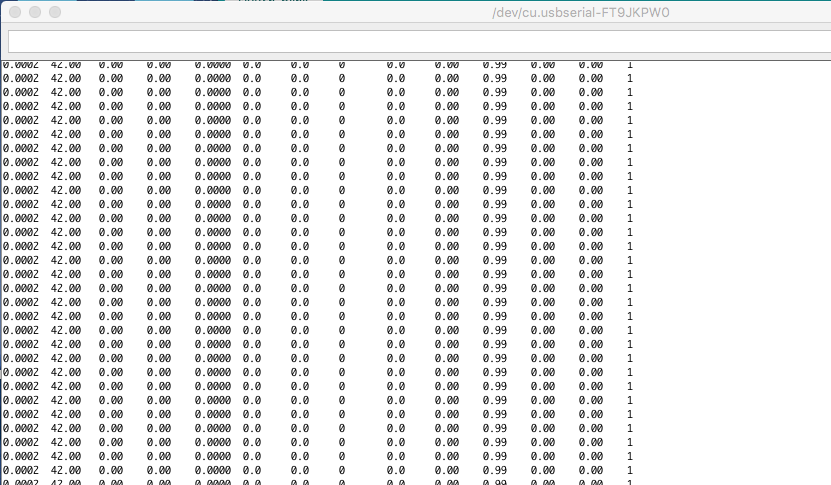
Task: Click the lone integer 0 in the first complete row
Action: tap(342, 78)
